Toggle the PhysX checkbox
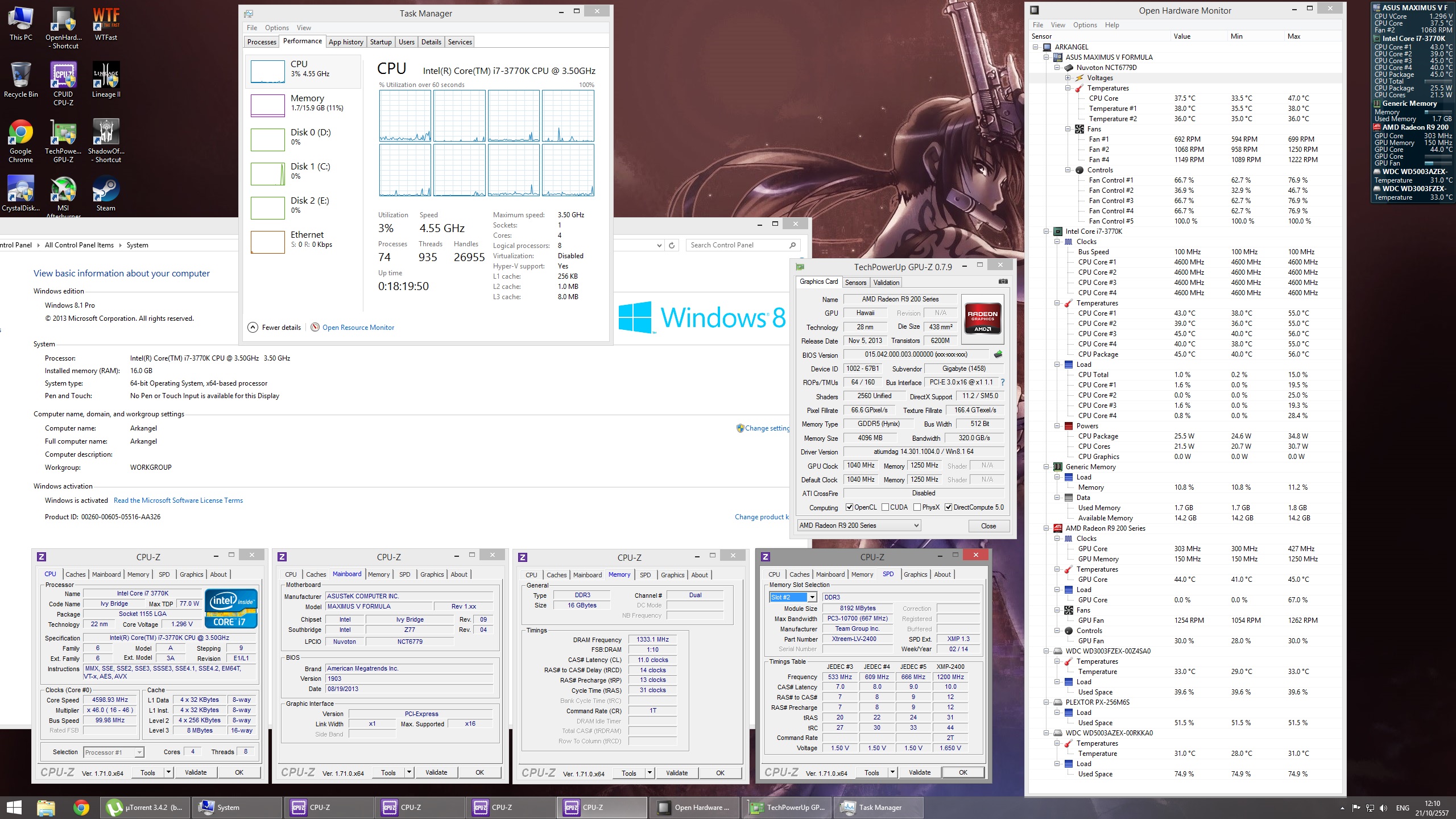This screenshot has width=1456, height=819. point(917,507)
